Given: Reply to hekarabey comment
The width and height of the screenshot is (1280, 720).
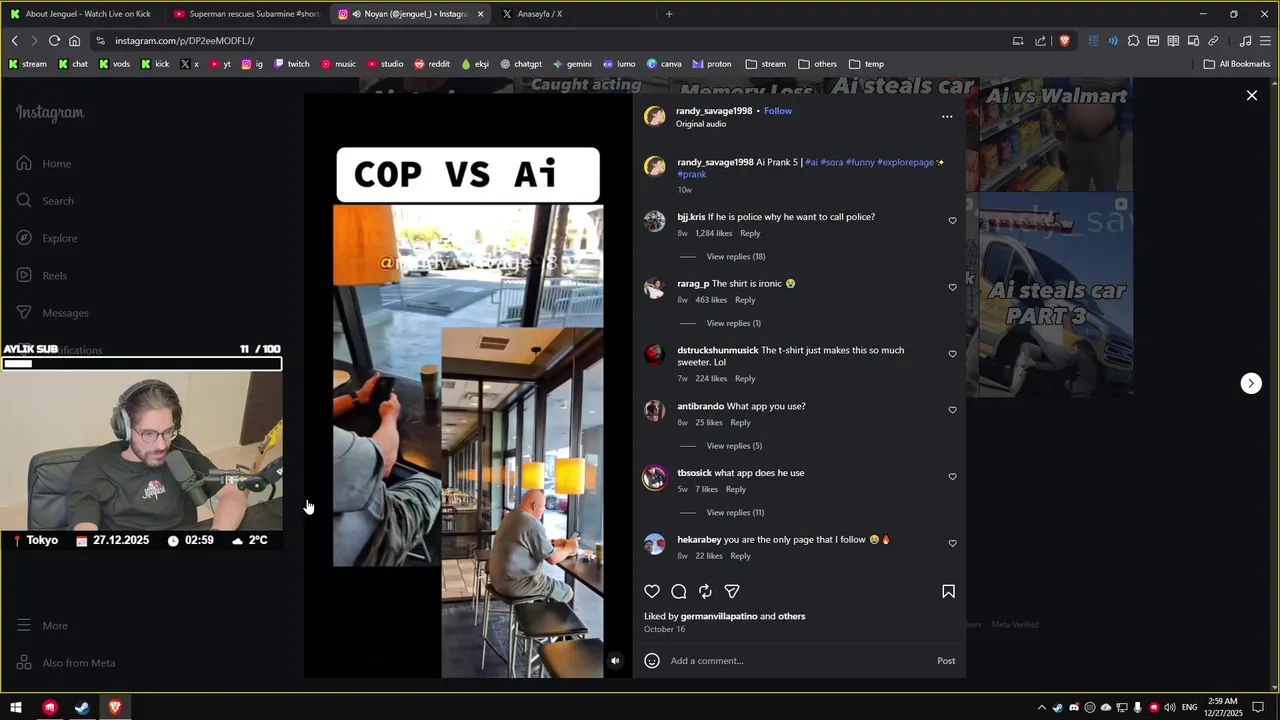Looking at the screenshot, I should (740, 556).
